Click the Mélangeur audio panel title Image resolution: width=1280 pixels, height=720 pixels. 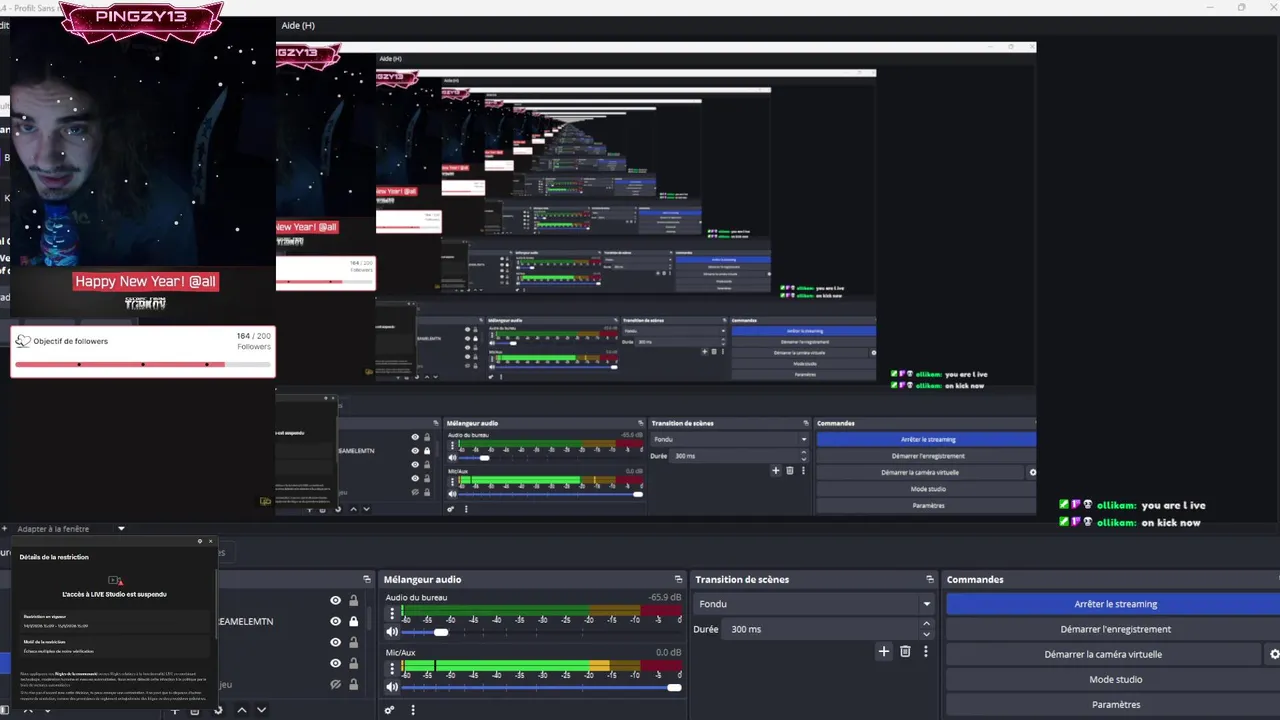[422, 579]
